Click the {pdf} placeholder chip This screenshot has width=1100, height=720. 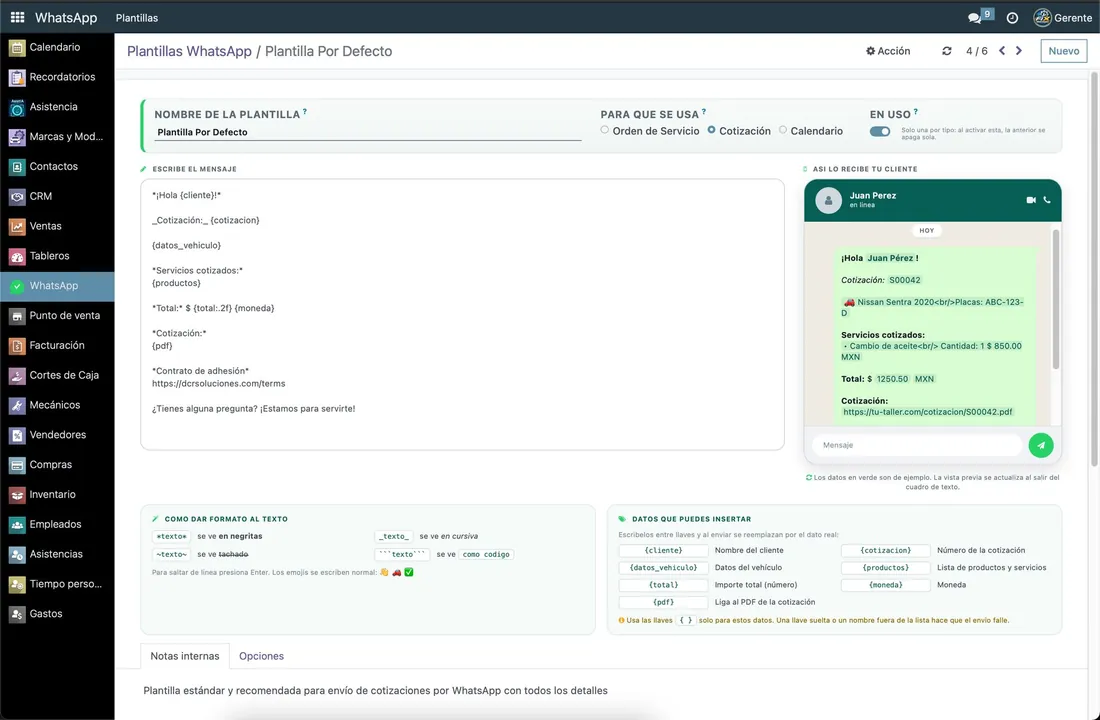click(664, 602)
